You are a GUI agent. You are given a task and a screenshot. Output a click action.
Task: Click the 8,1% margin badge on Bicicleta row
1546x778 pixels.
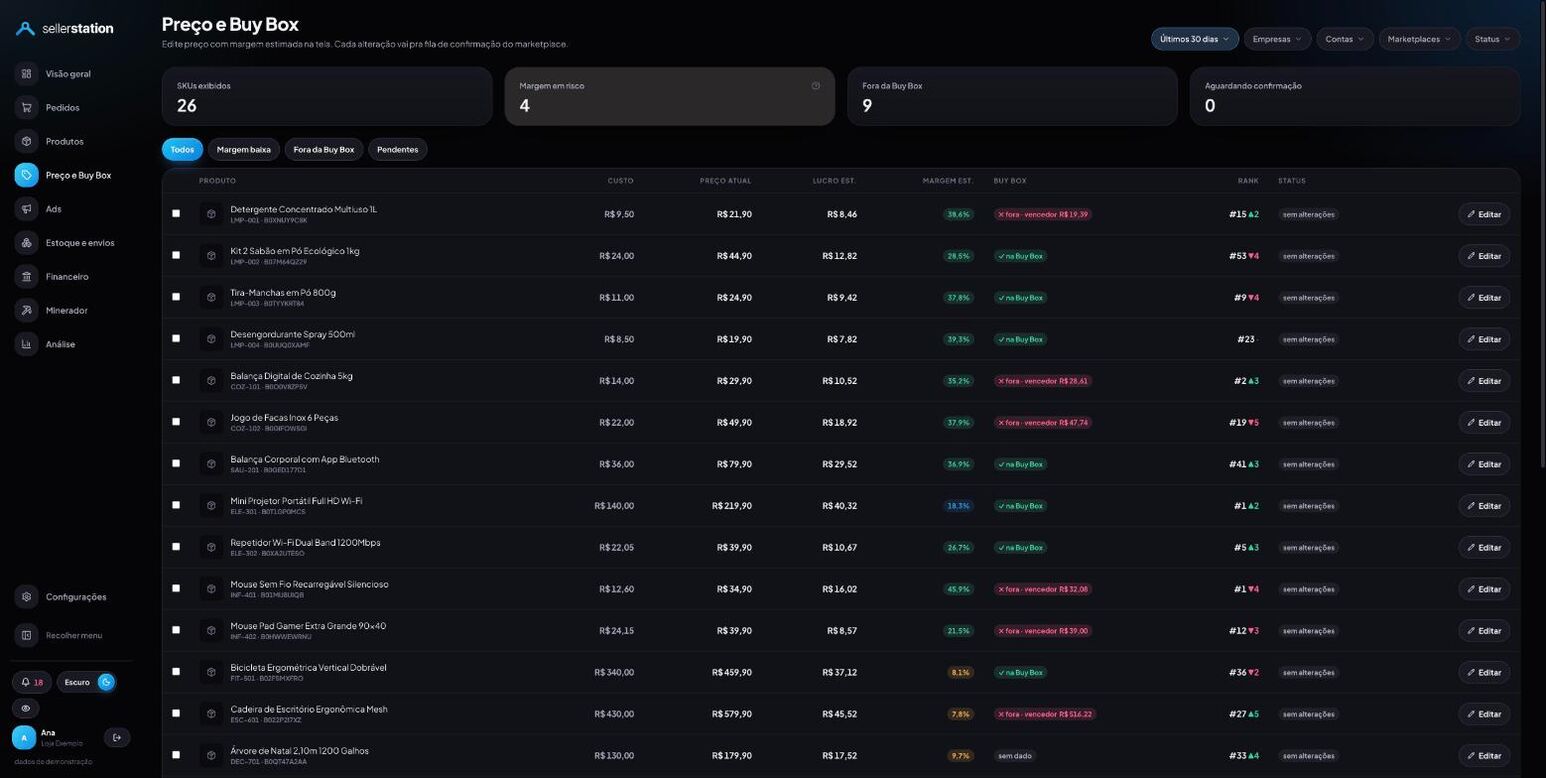click(960, 672)
